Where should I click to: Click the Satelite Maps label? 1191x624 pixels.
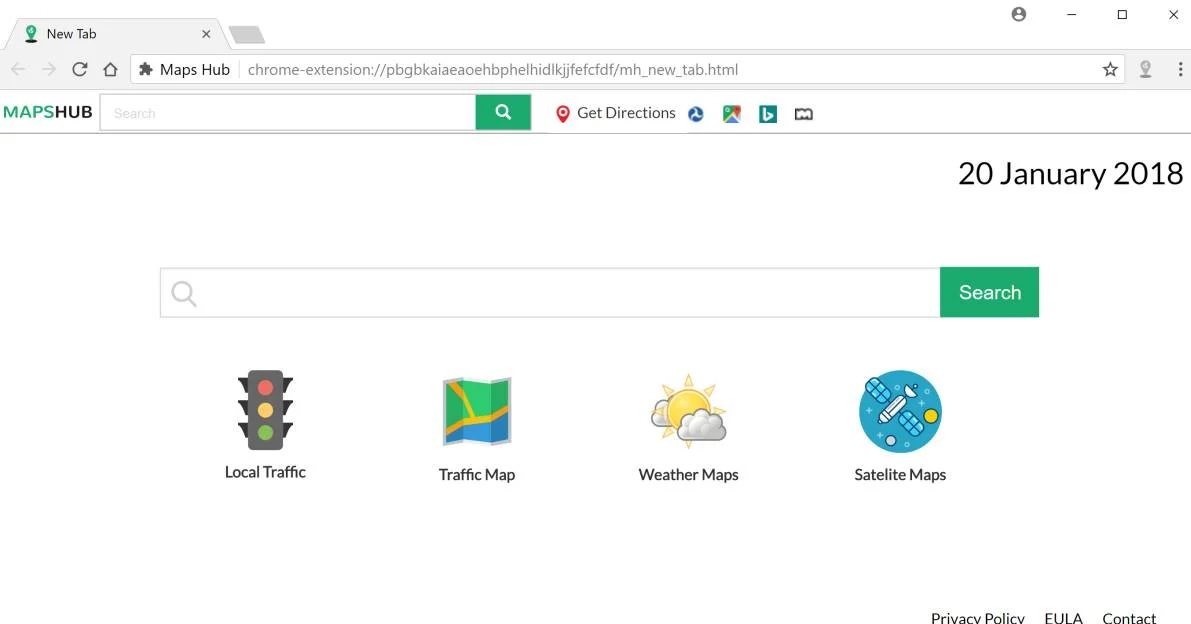[x=900, y=474]
